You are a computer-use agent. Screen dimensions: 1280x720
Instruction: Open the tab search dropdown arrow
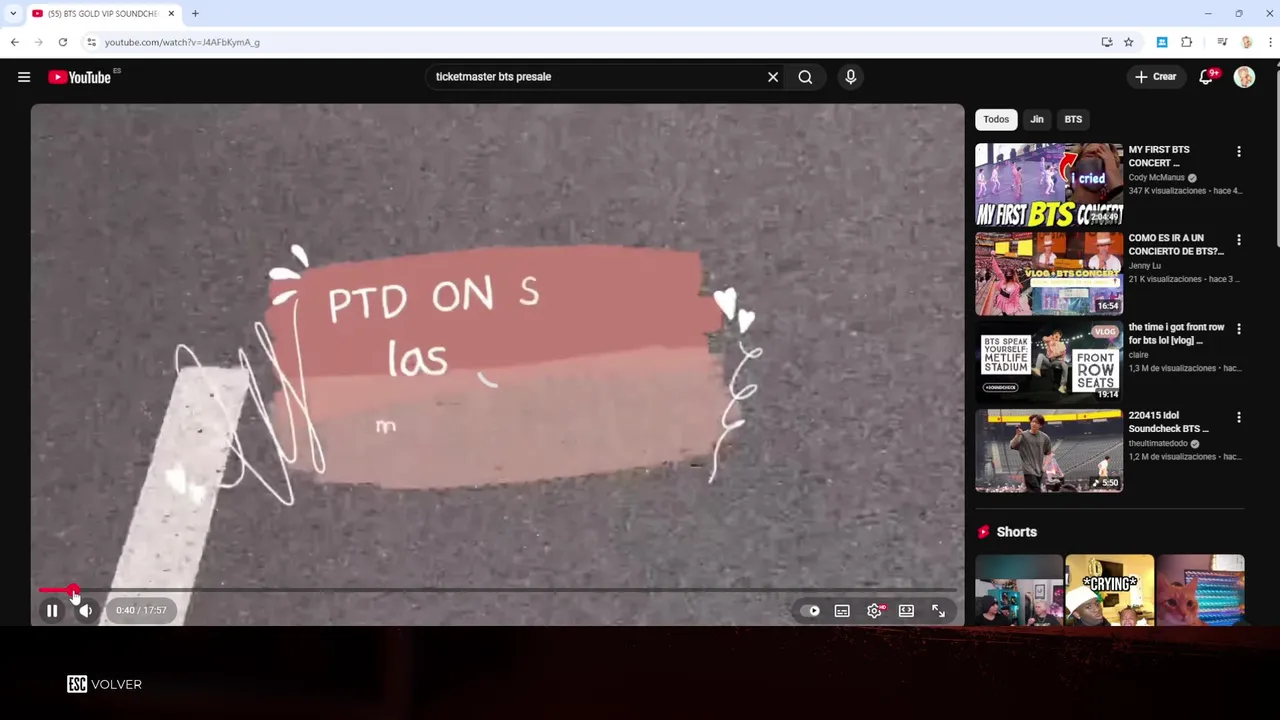13,13
